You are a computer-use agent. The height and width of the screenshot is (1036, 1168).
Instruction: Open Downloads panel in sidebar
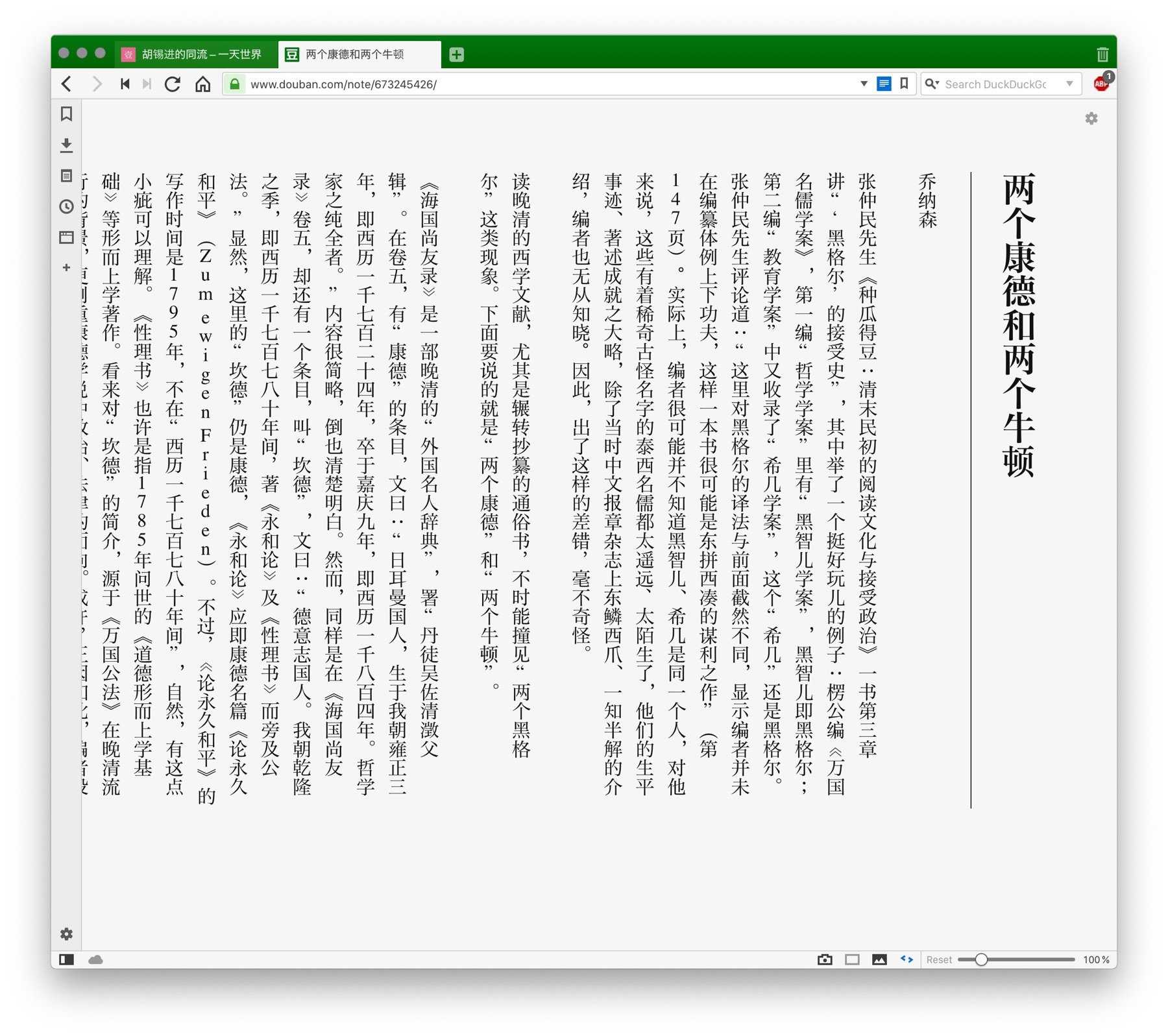pos(66,145)
